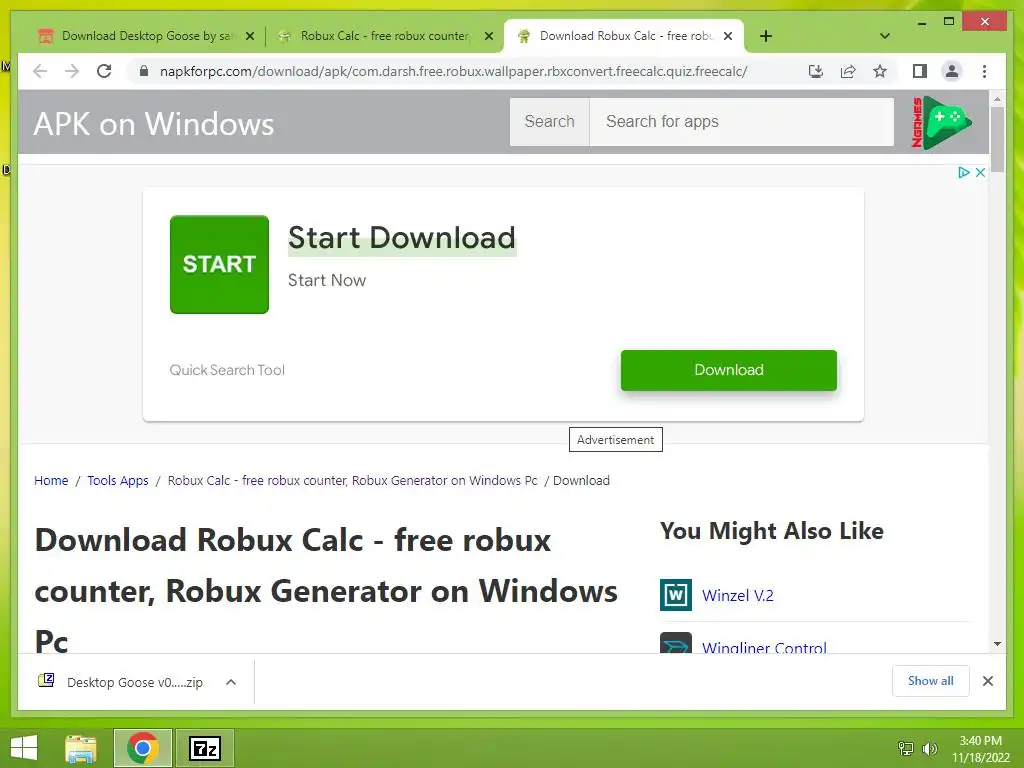Click the browser back arrow
The width and height of the screenshot is (1024, 768).
tap(40, 71)
